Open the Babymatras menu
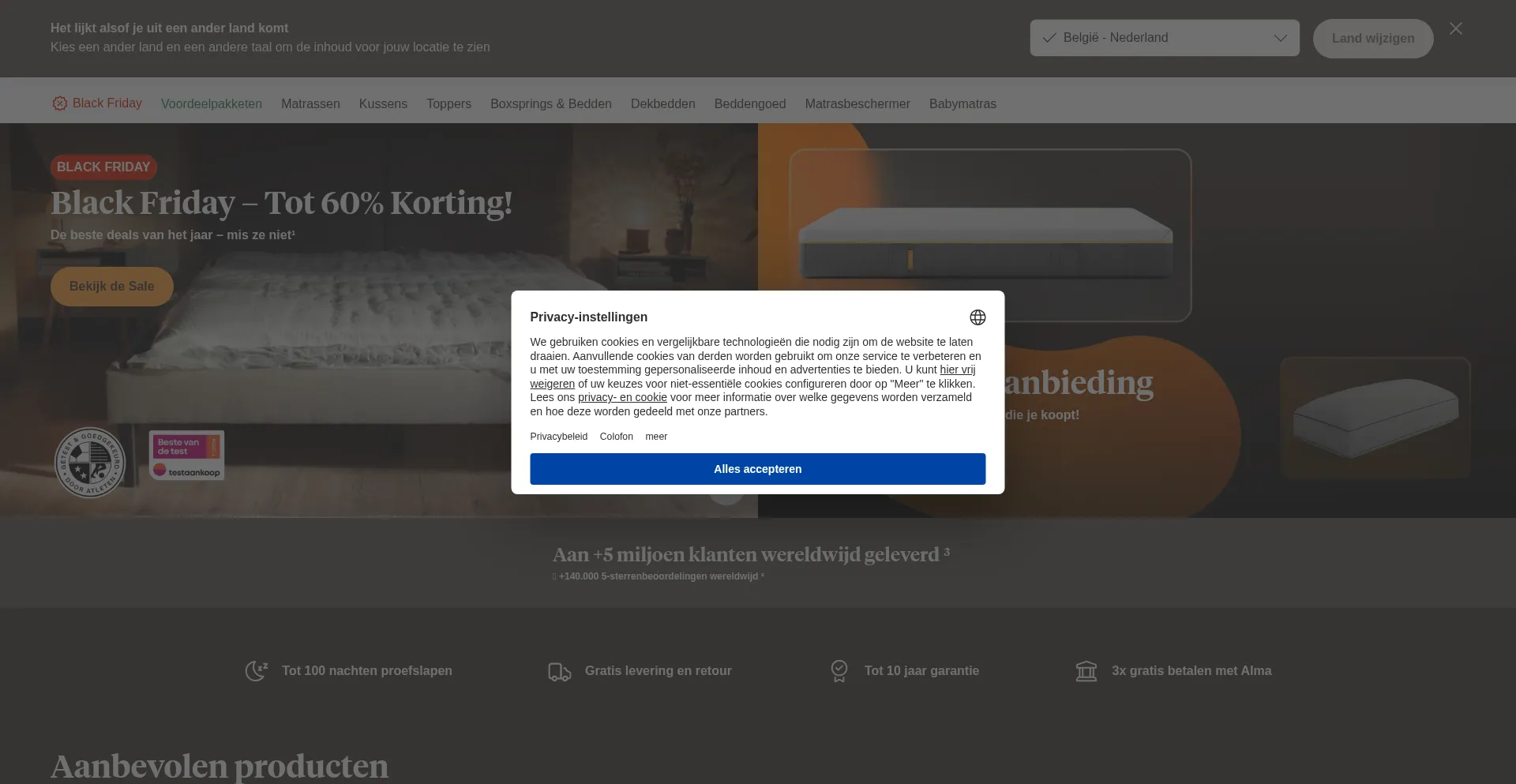The image size is (1516, 784). coord(963,104)
